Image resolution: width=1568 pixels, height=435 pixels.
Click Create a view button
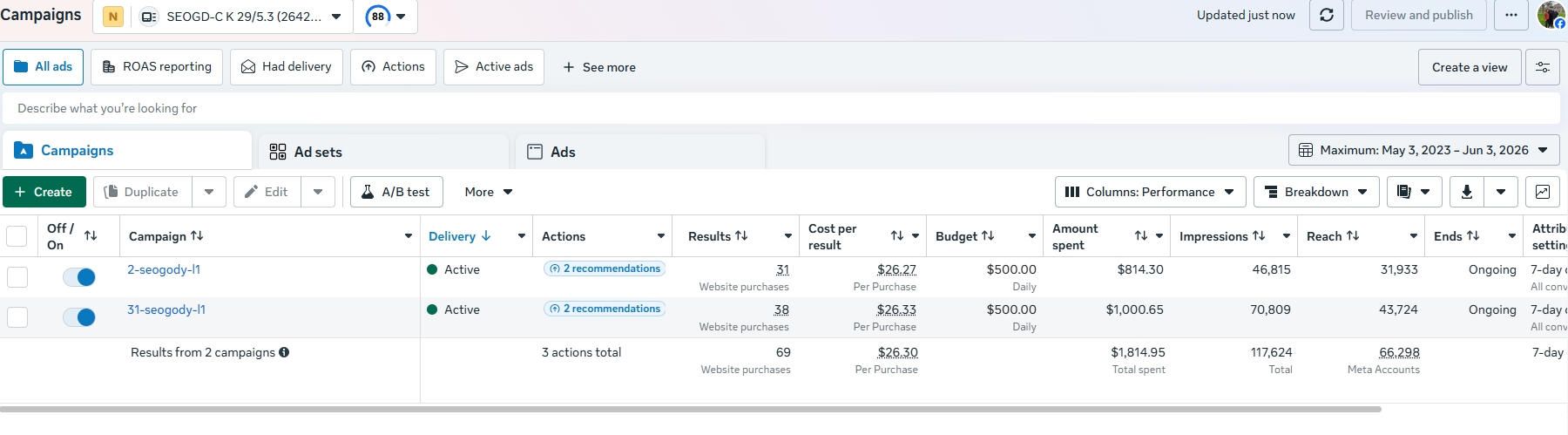1470,67
